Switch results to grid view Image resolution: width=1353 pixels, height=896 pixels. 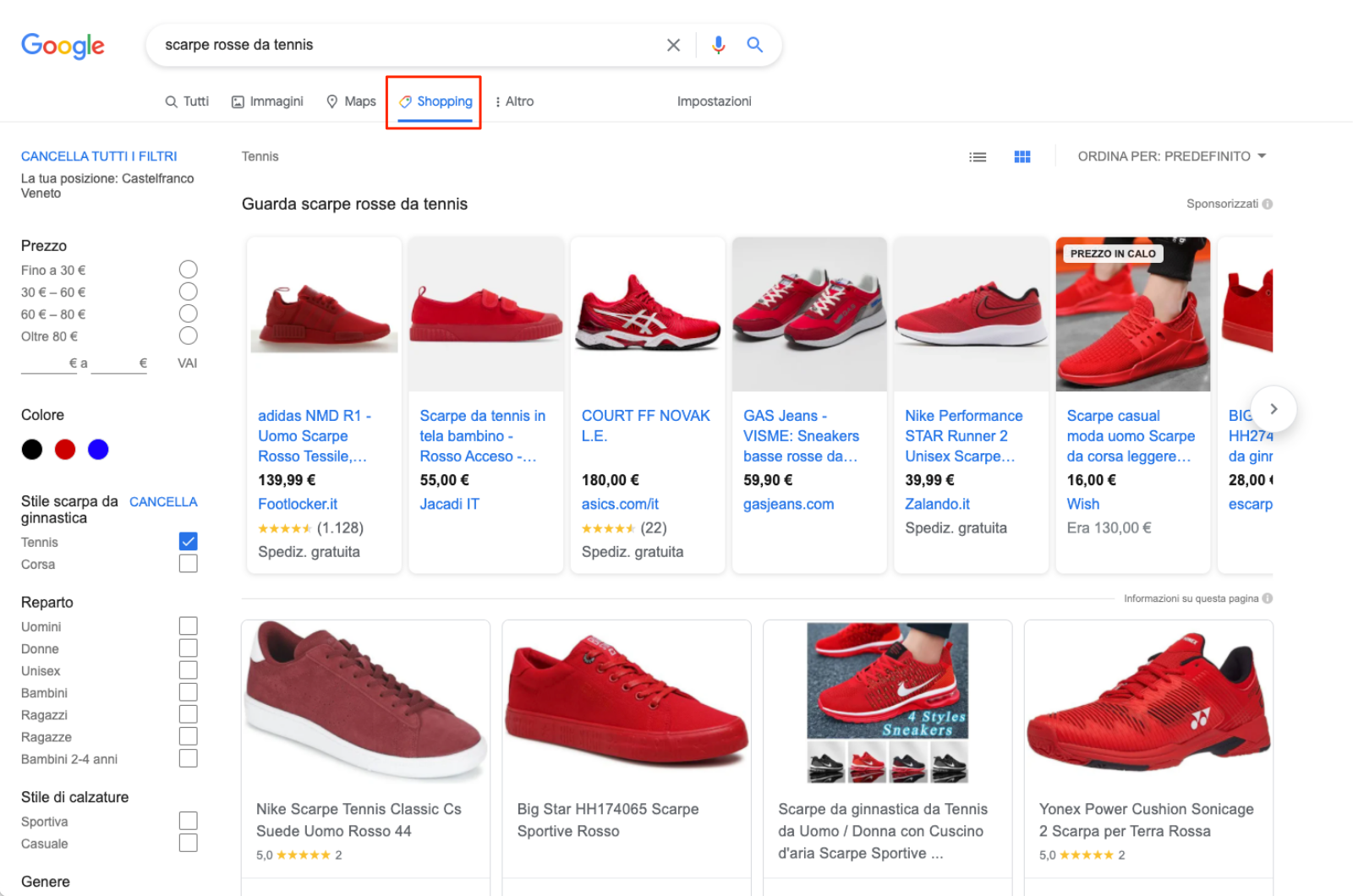tap(1022, 156)
